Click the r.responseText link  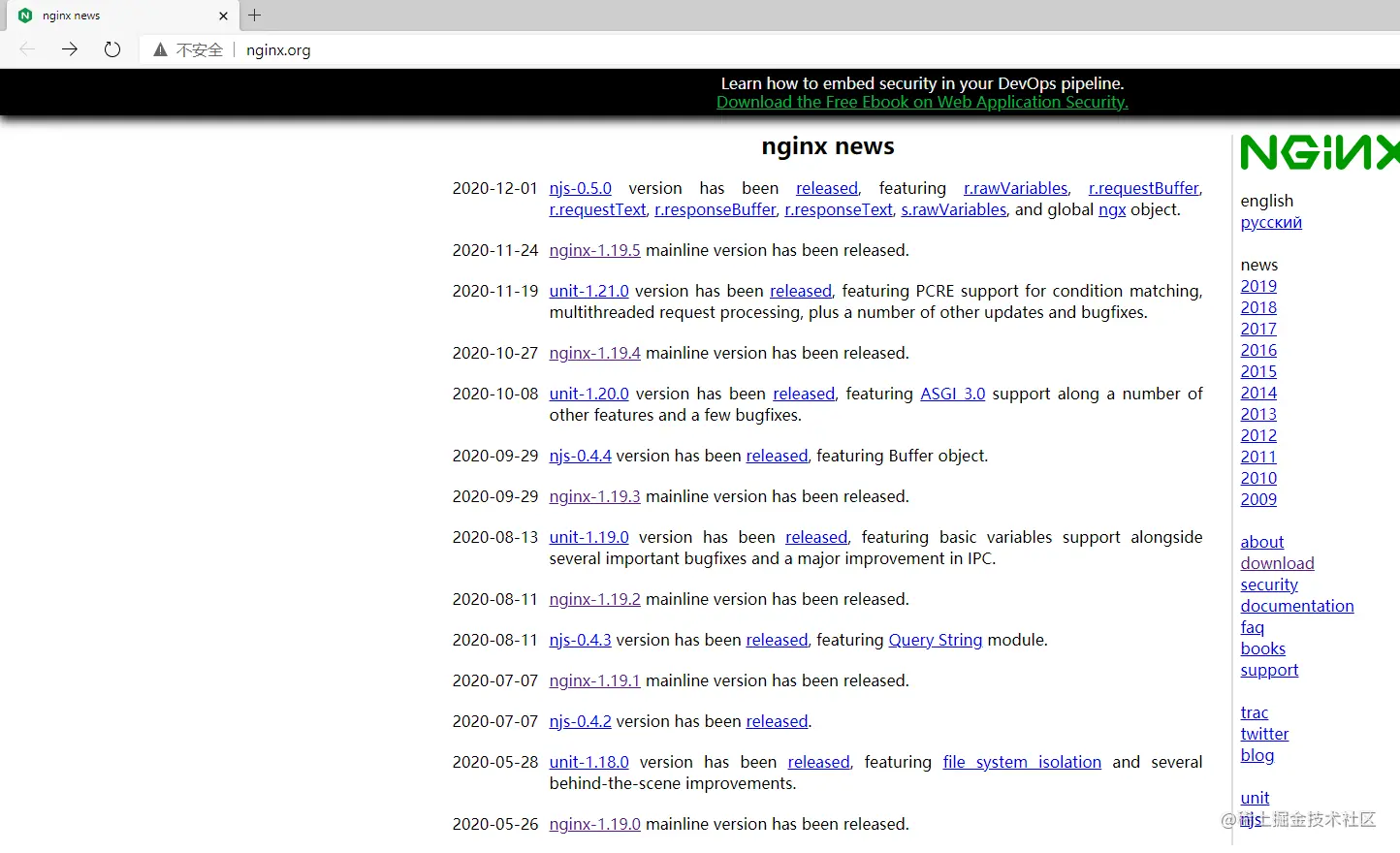tap(839, 210)
